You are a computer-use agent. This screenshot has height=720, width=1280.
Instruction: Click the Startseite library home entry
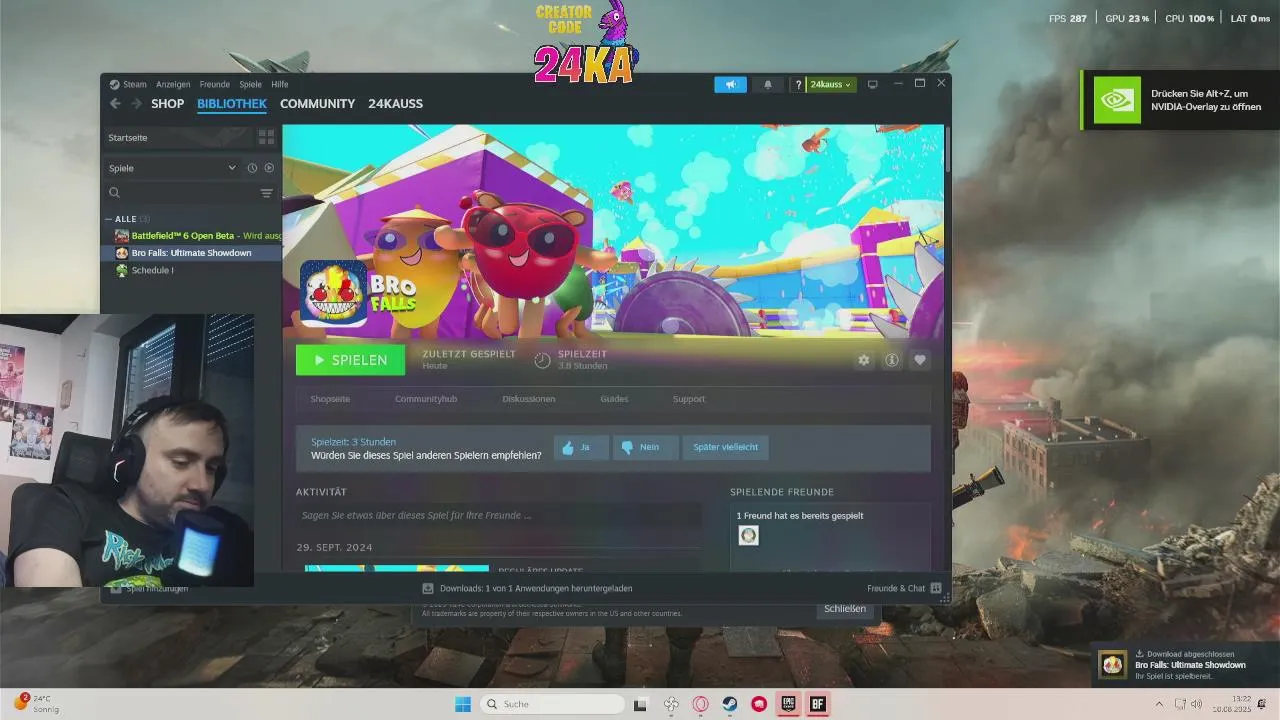(x=178, y=137)
